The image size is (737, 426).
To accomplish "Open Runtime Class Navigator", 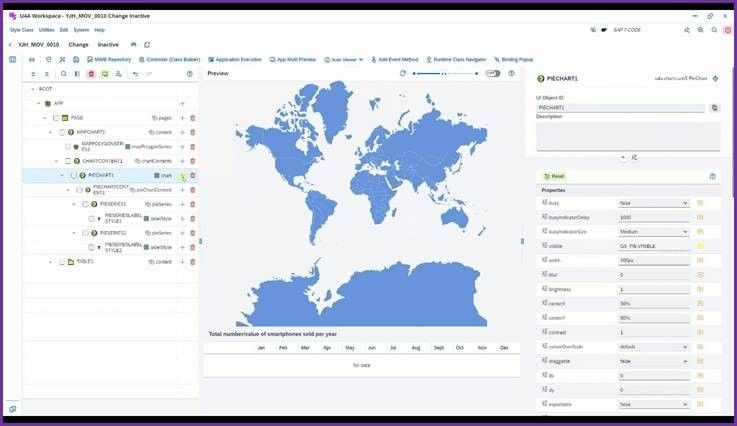I will 456,60.
